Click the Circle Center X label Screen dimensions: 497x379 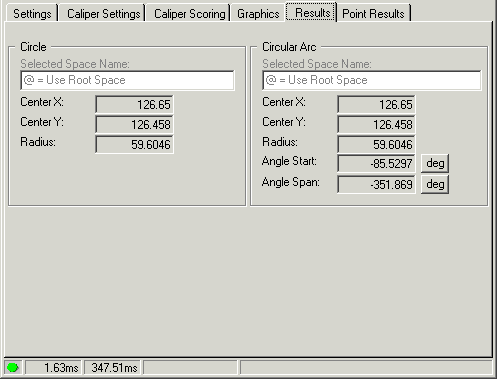click(42, 102)
